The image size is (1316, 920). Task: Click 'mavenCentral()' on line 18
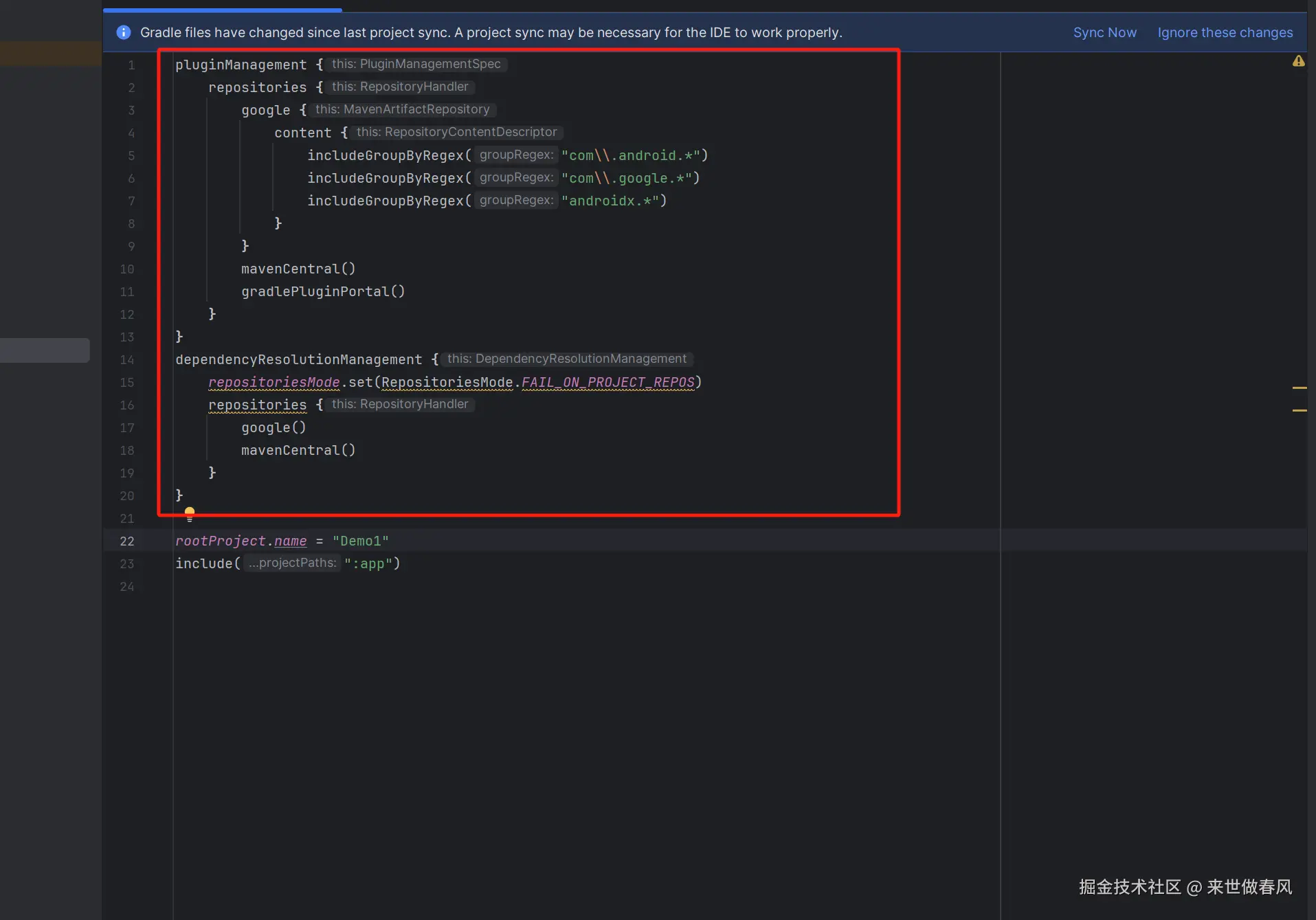[298, 450]
